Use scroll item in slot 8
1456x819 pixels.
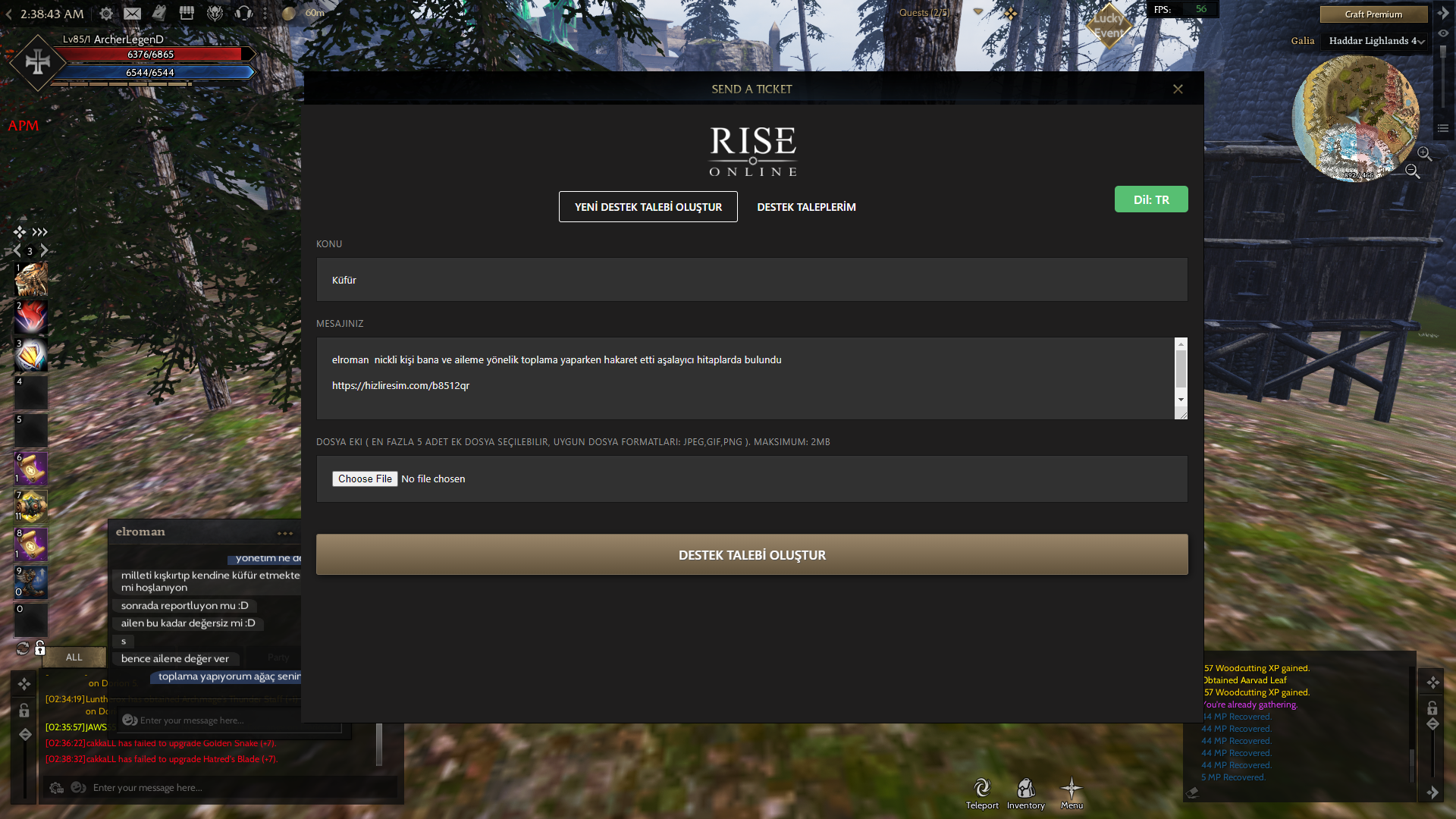click(x=31, y=544)
